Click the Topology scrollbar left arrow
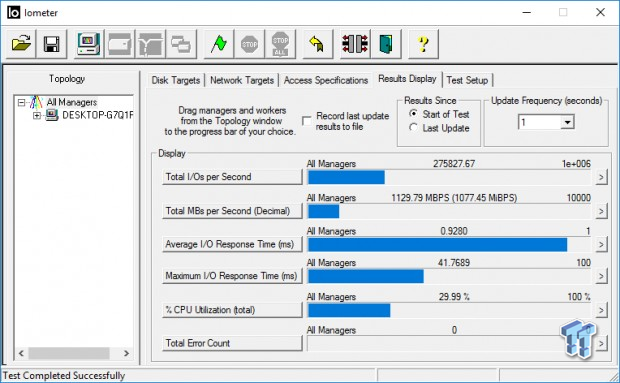620x383 pixels. click(21, 353)
